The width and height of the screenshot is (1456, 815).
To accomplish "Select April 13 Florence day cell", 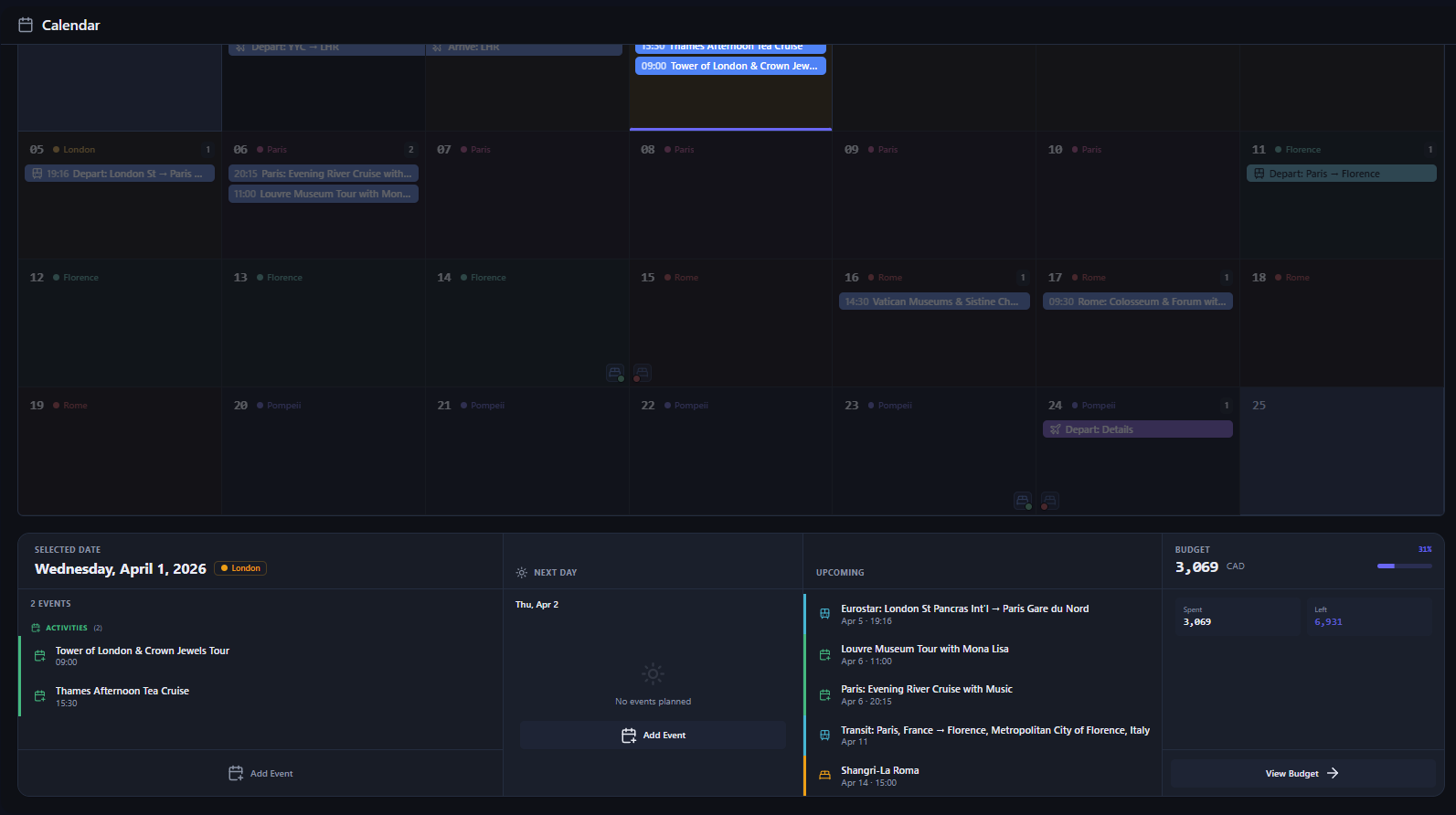I will [x=324, y=323].
